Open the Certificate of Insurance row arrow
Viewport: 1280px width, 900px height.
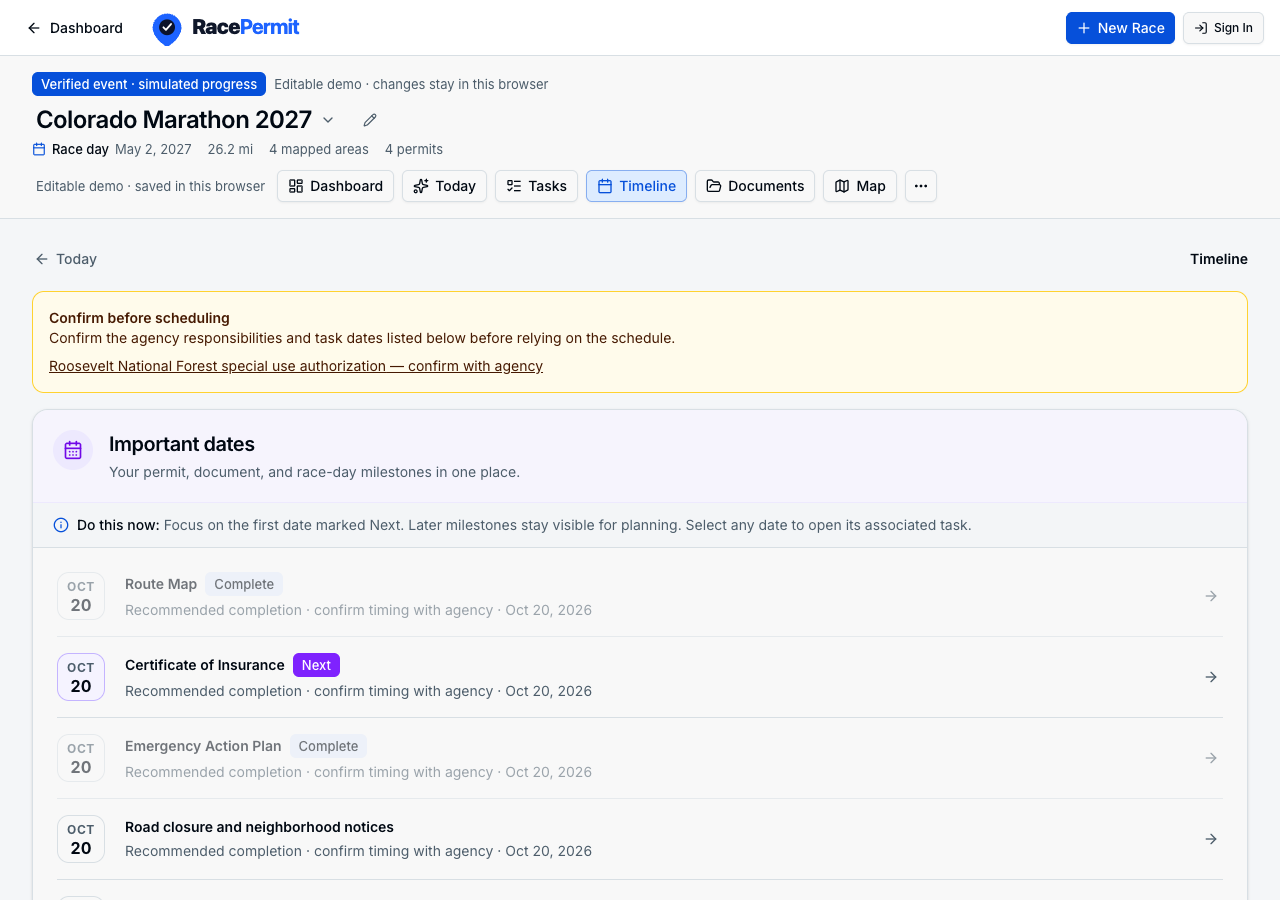tap(1211, 677)
